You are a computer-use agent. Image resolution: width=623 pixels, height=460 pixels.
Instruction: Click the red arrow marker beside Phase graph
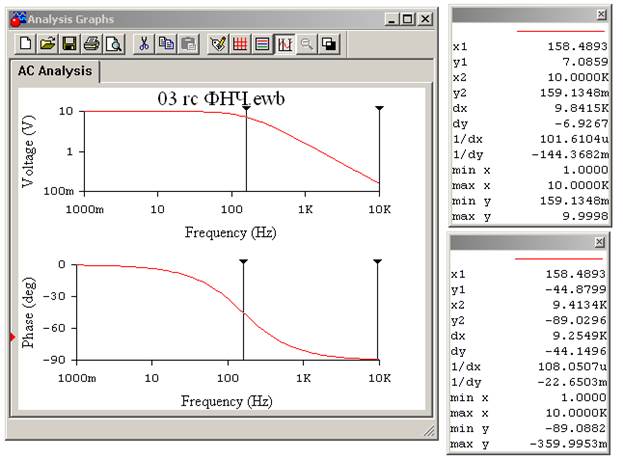coord(12,337)
